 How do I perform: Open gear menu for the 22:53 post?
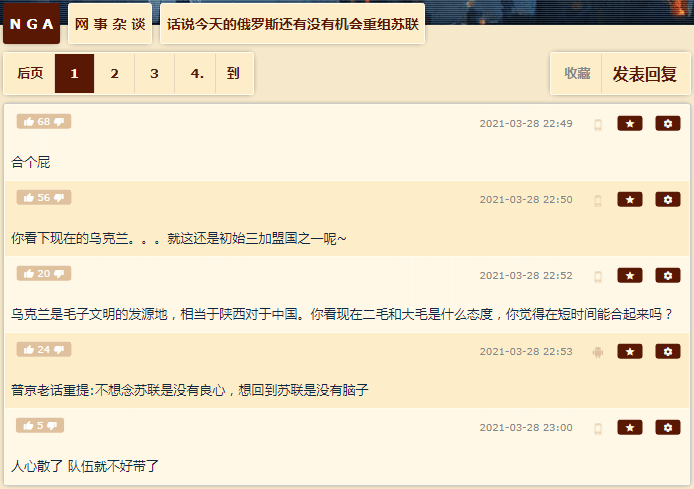coord(667,352)
